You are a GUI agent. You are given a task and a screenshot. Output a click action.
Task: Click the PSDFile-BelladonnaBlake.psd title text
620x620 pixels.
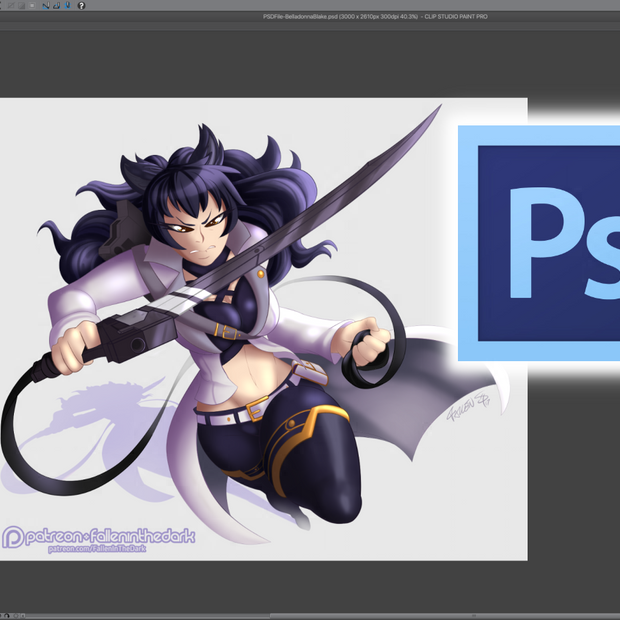[x=375, y=17]
